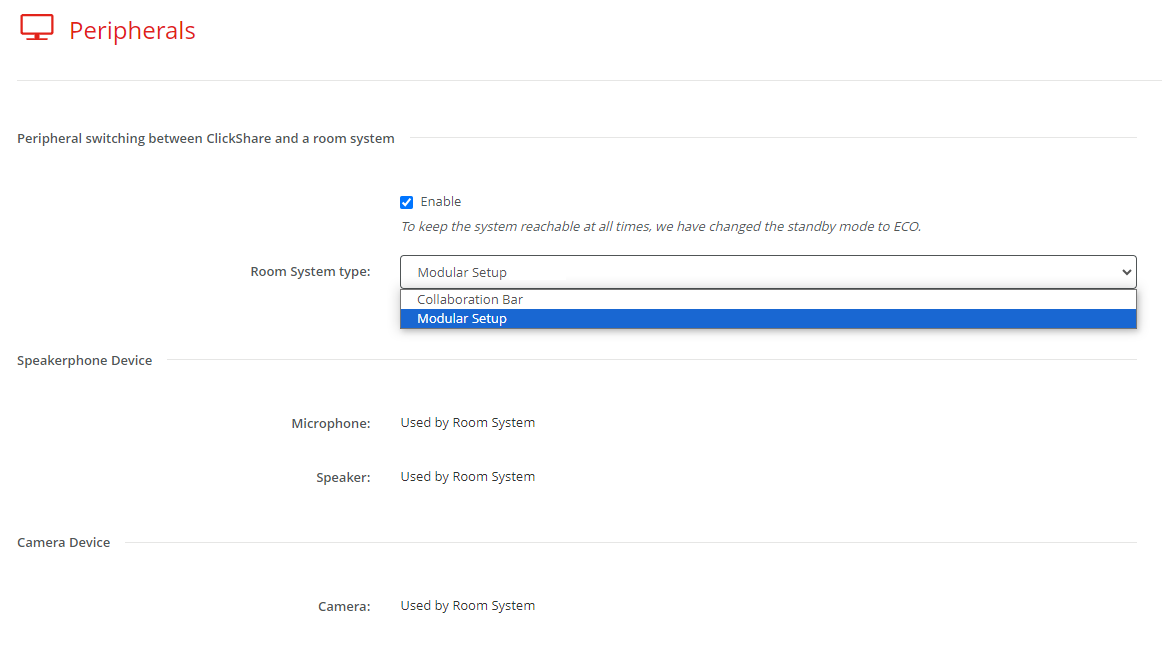Viewport: 1162px width, 649px height.
Task: Click the Enable label text
Action: [x=440, y=202]
